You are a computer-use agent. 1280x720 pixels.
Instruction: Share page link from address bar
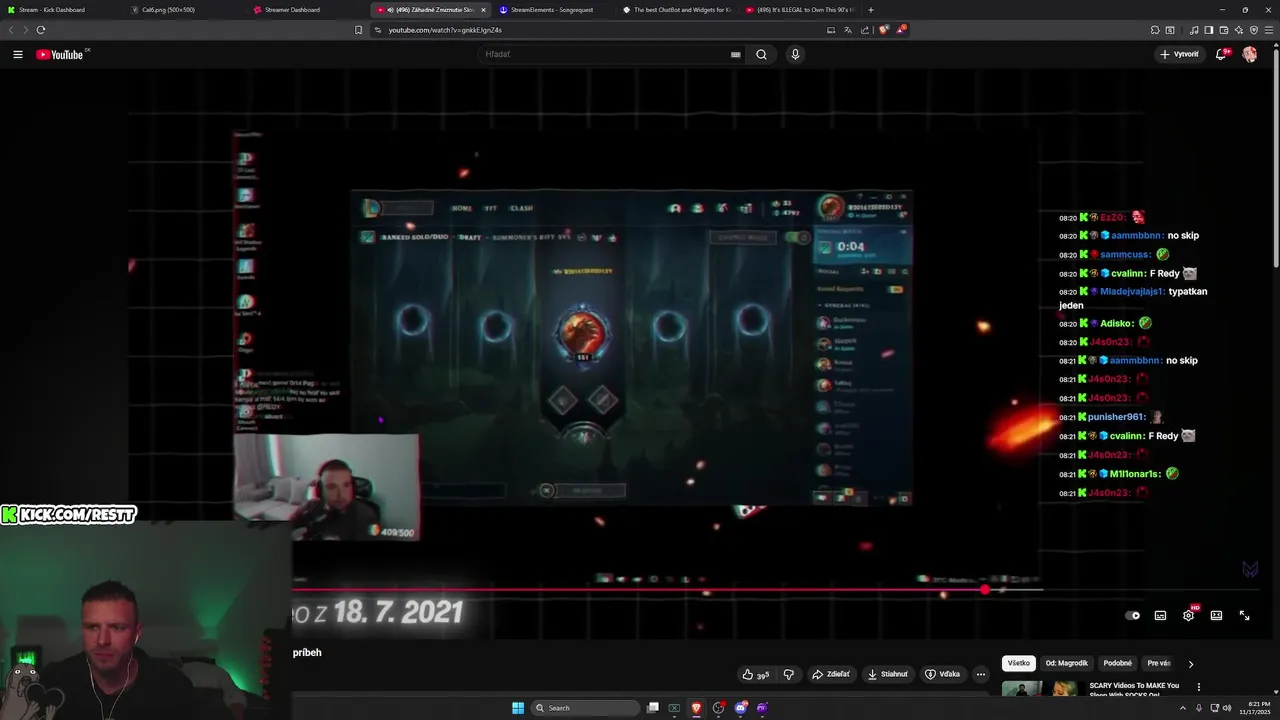pyautogui.click(x=865, y=30)
